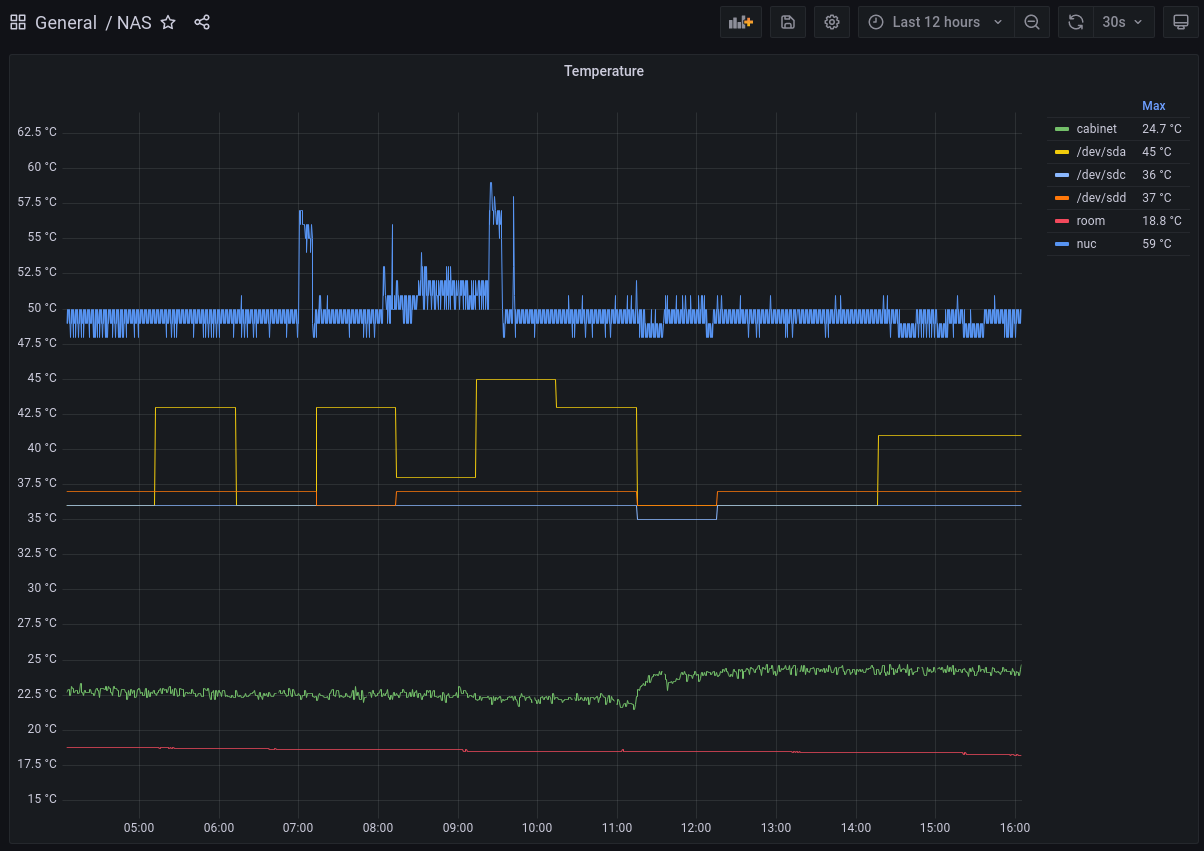Toggle the cabinet series in the legend

[x=1096, y=129]
